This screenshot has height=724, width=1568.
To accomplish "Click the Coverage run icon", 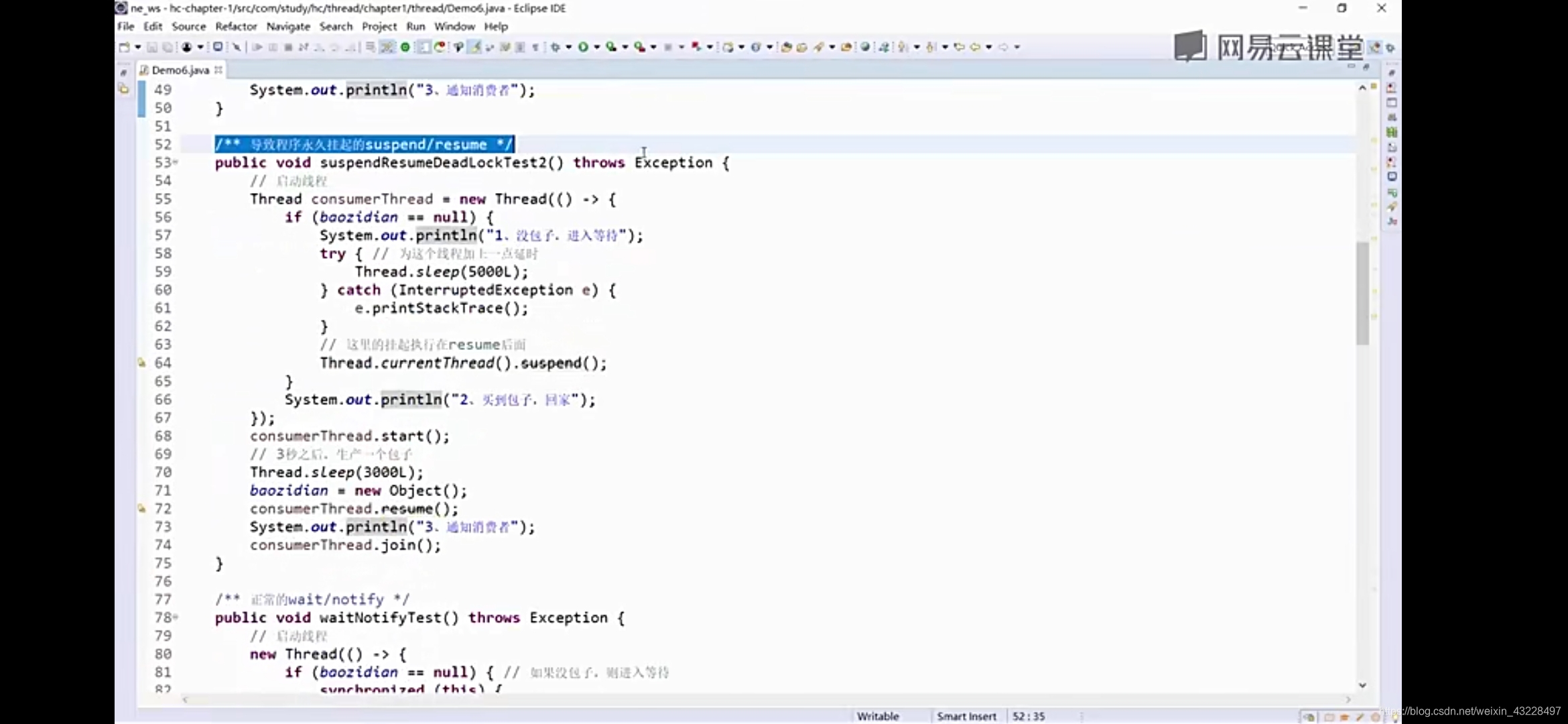I will [611, 47].
